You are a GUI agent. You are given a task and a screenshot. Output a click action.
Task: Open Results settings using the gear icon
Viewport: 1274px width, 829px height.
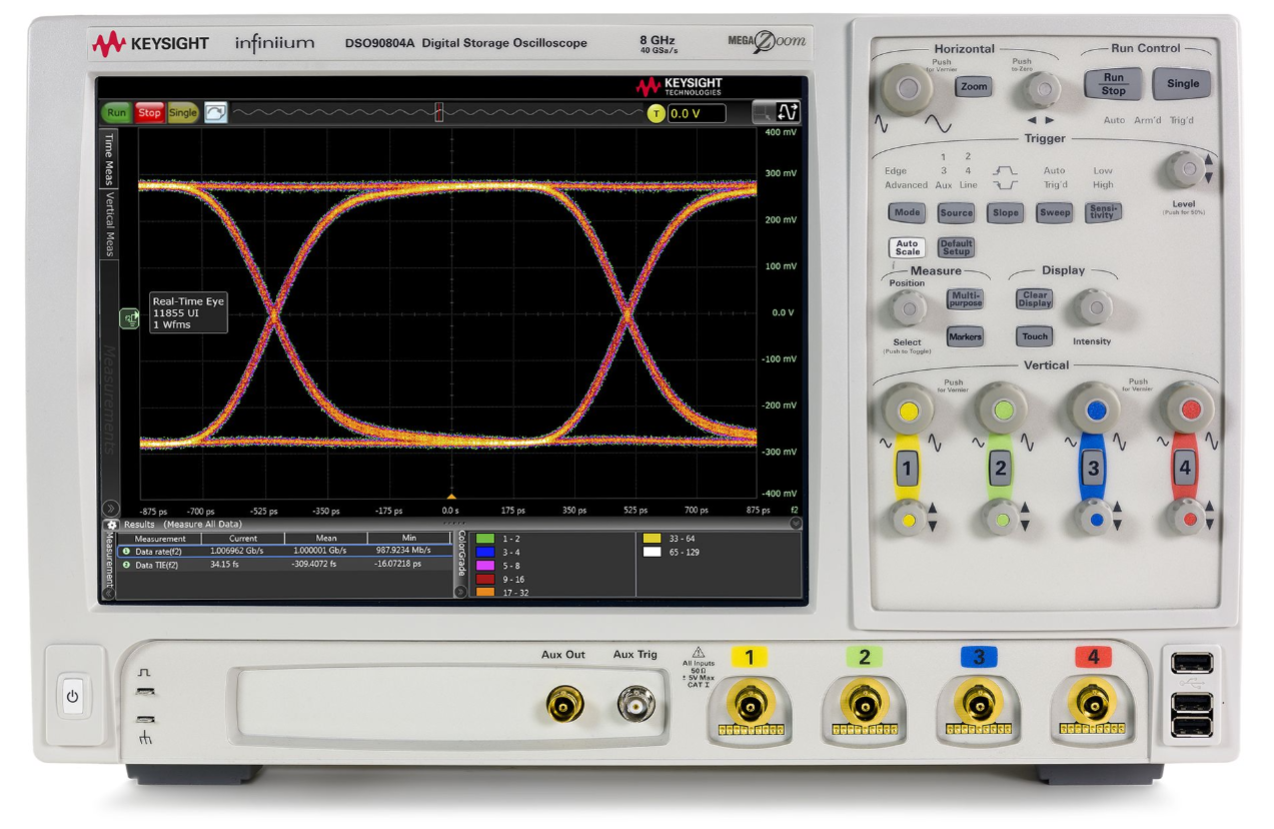(110, 527)
